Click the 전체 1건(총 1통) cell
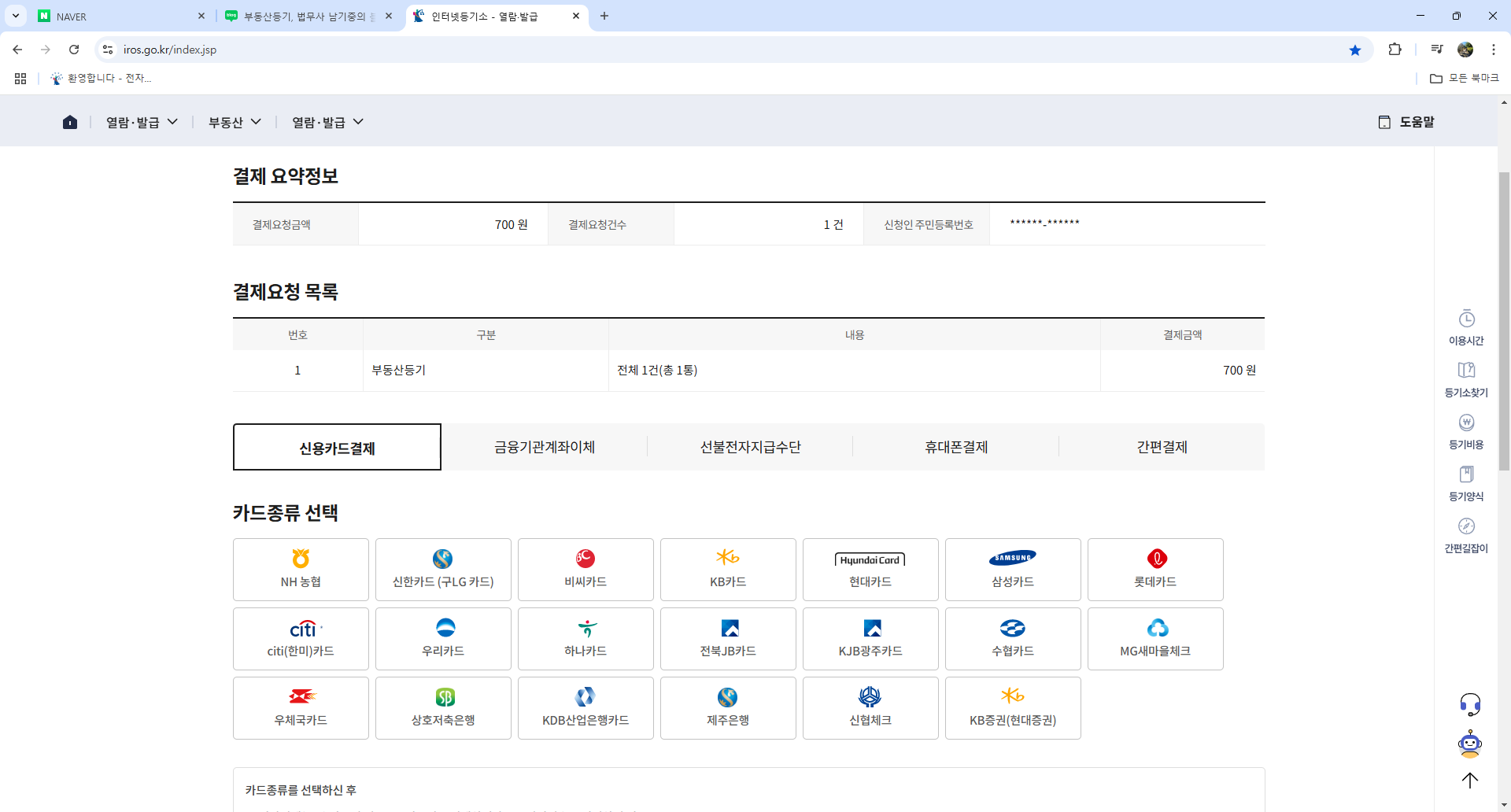 point(855,370)
